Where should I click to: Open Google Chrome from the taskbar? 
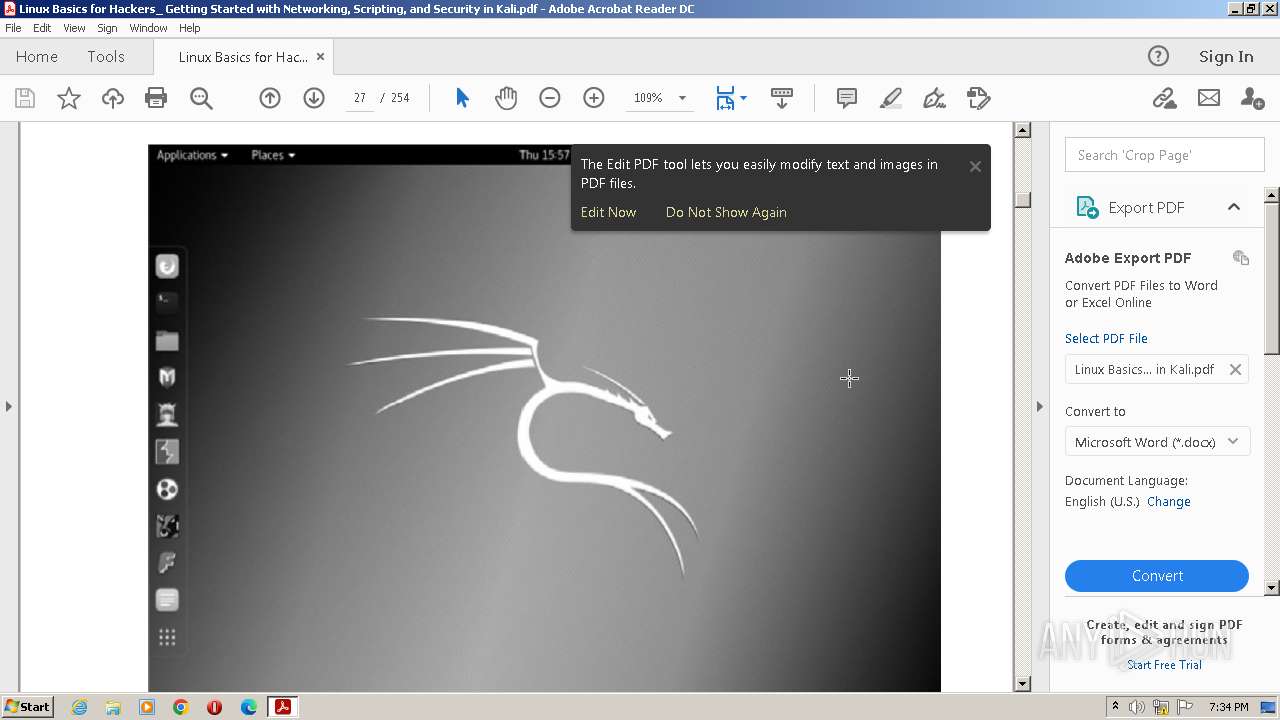[180, 707]
